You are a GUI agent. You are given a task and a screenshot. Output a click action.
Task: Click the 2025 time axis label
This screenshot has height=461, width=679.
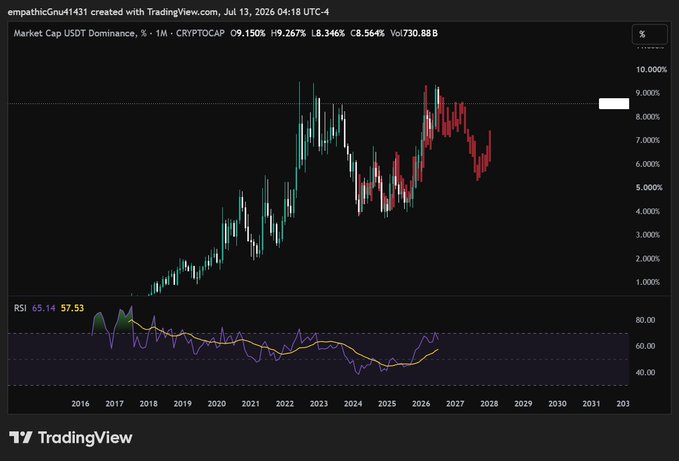pos(387,403)
